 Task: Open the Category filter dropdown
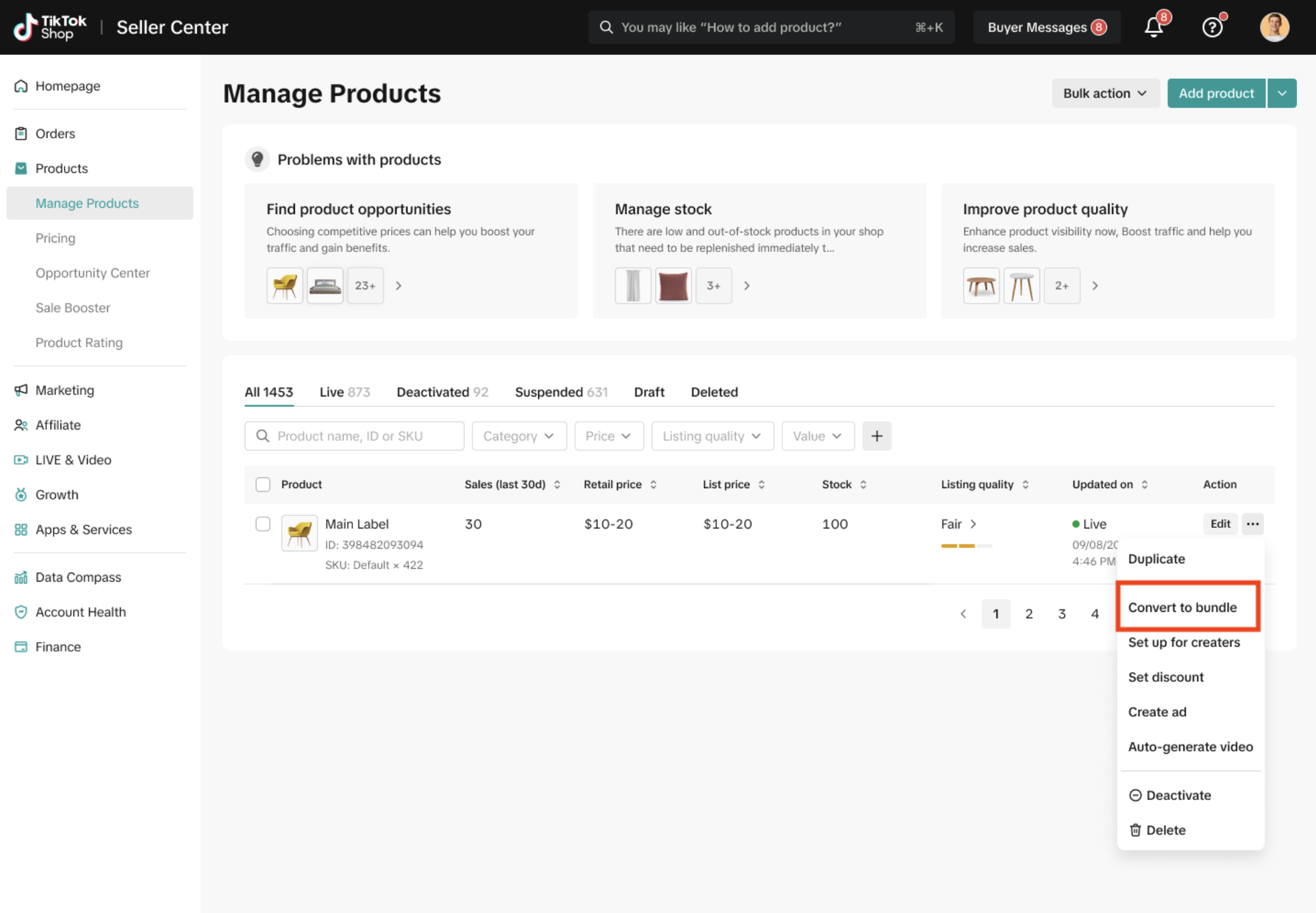click(x=518, y=436)
